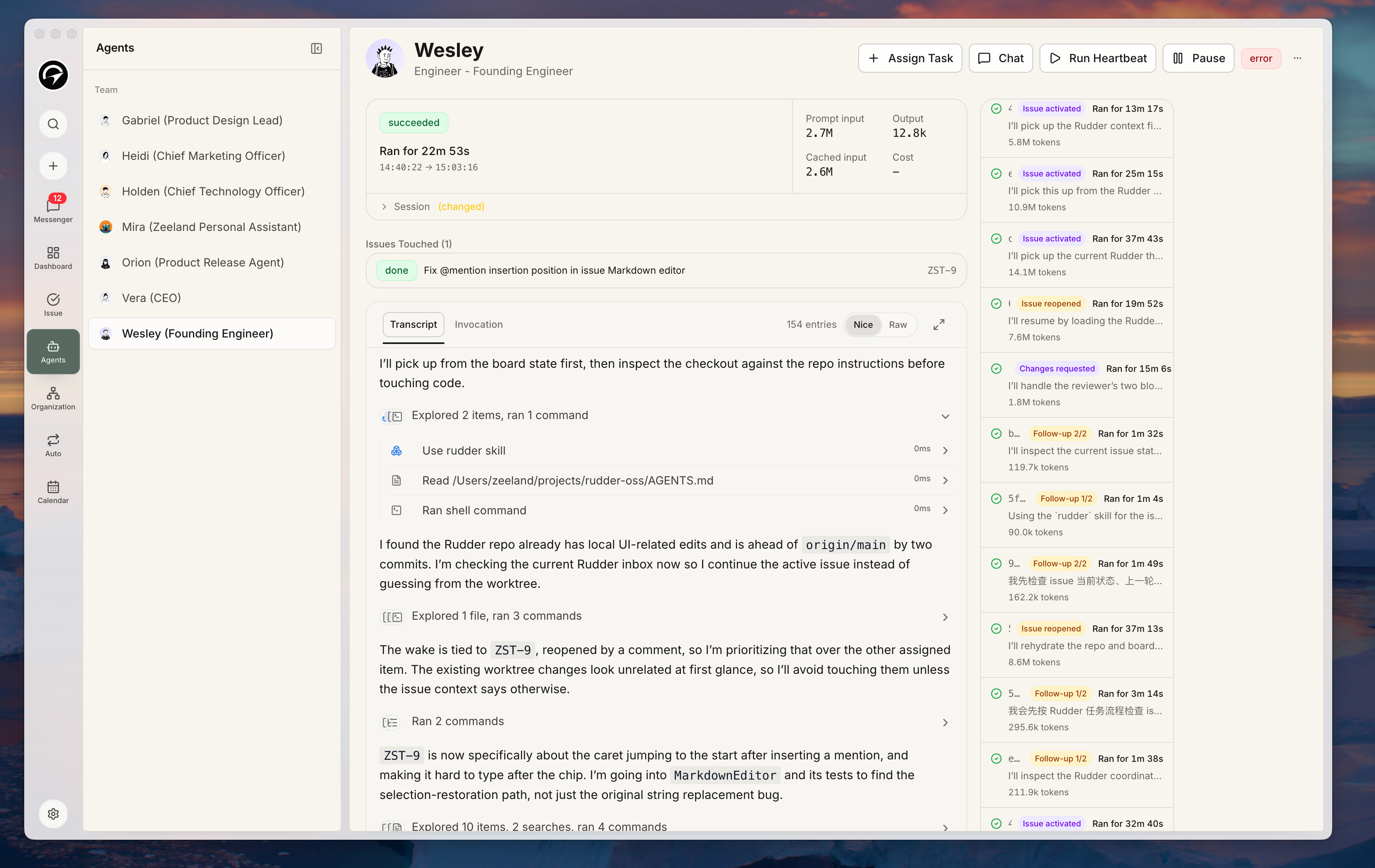Click the done status tag on ZST-9
This screenshot has width=1375, height=868.
396,270
